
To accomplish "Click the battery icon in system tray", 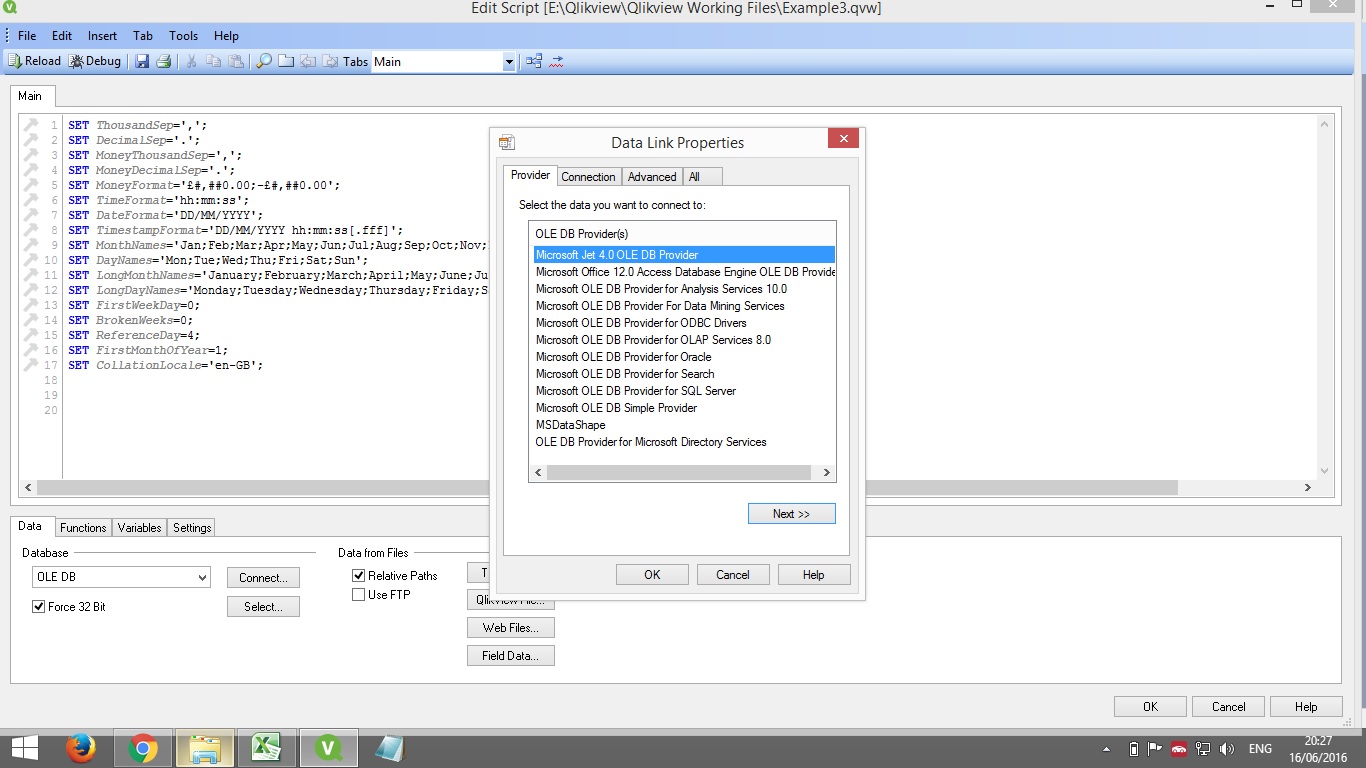I will click(1133, 749).
